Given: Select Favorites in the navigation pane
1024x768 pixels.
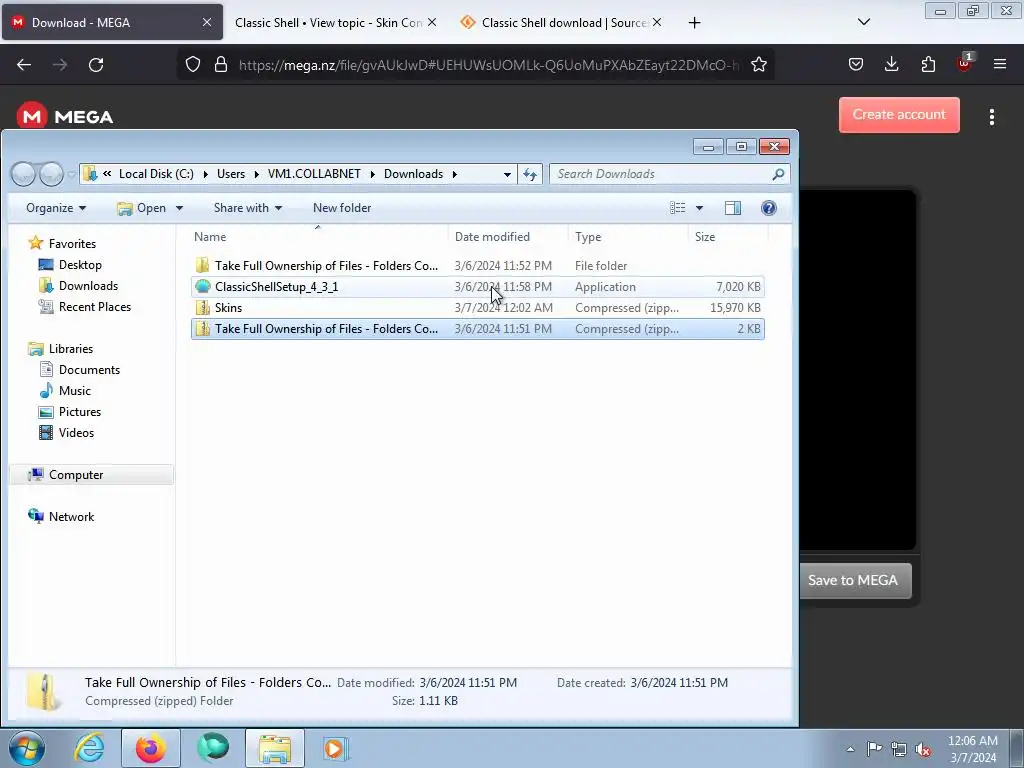Looking at the screenshot, I should (72, 244).
